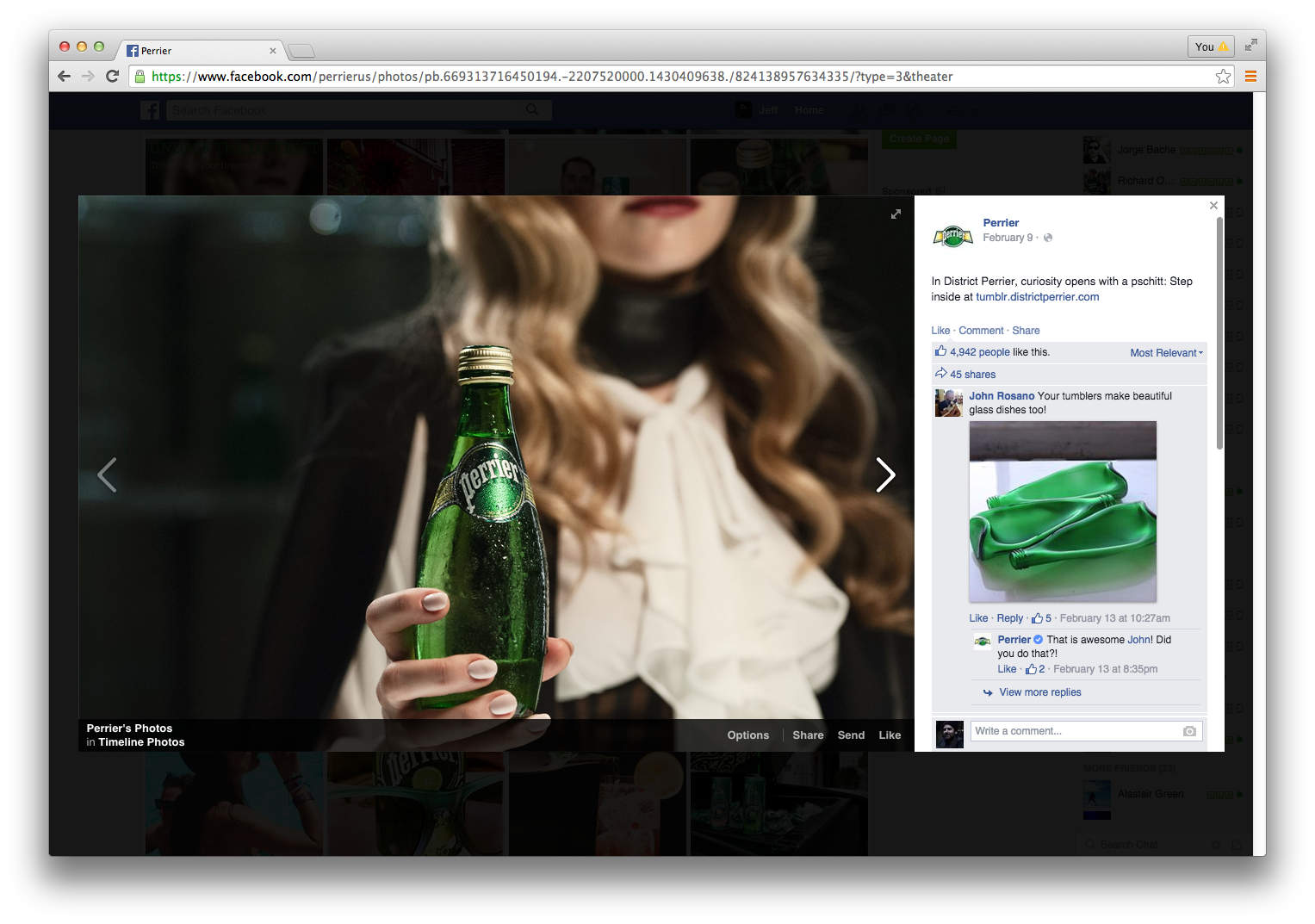Click the share arrow icon beside 45 shares

click(x=940, y=374)
